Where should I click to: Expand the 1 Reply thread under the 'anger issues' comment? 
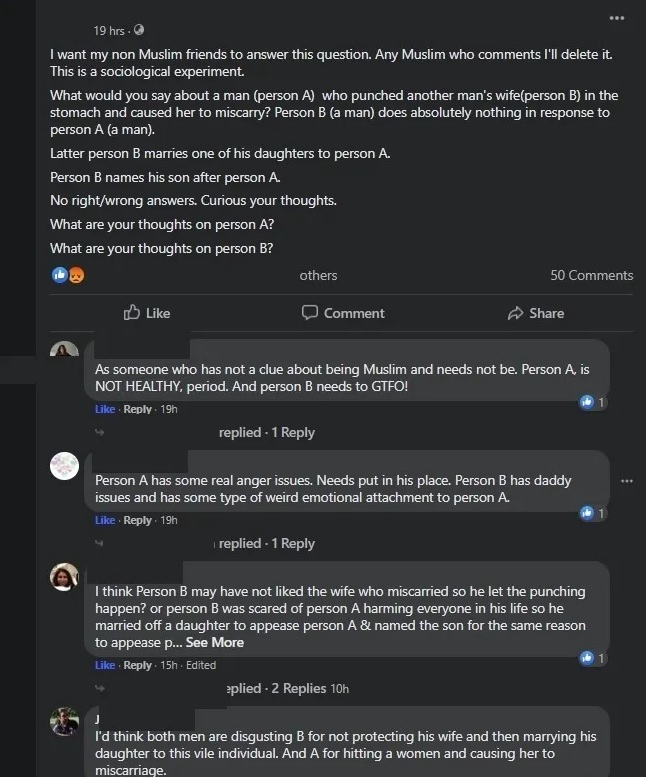pos(266,543)
